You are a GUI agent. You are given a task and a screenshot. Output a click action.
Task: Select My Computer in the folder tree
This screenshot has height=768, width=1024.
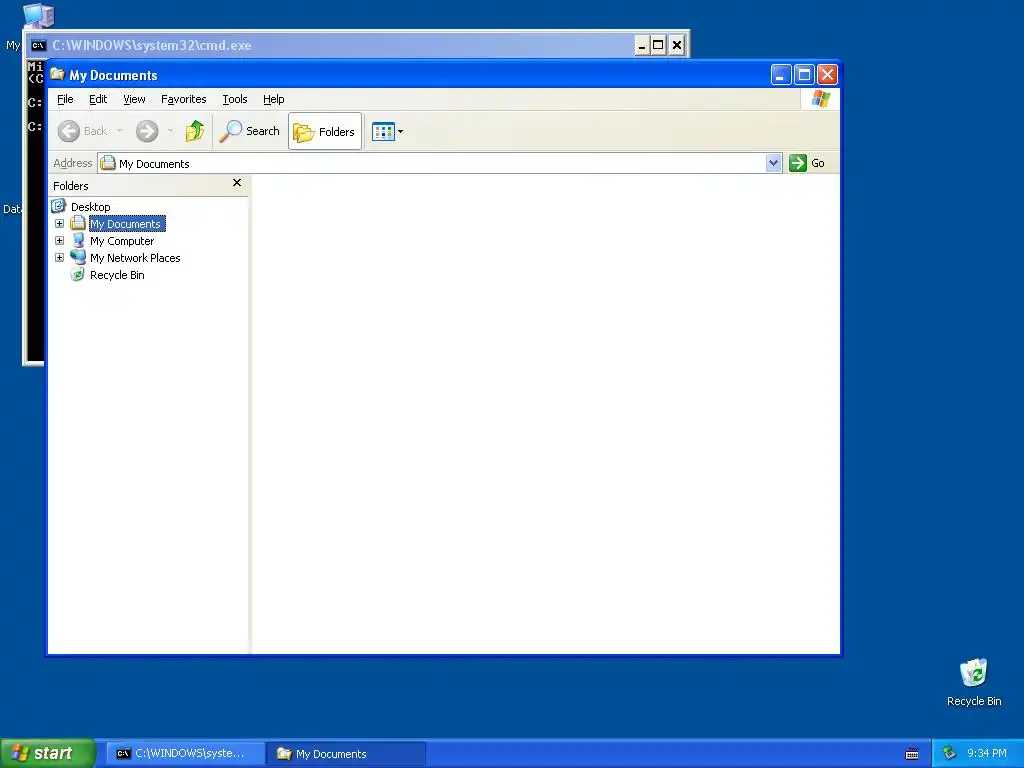122,241
